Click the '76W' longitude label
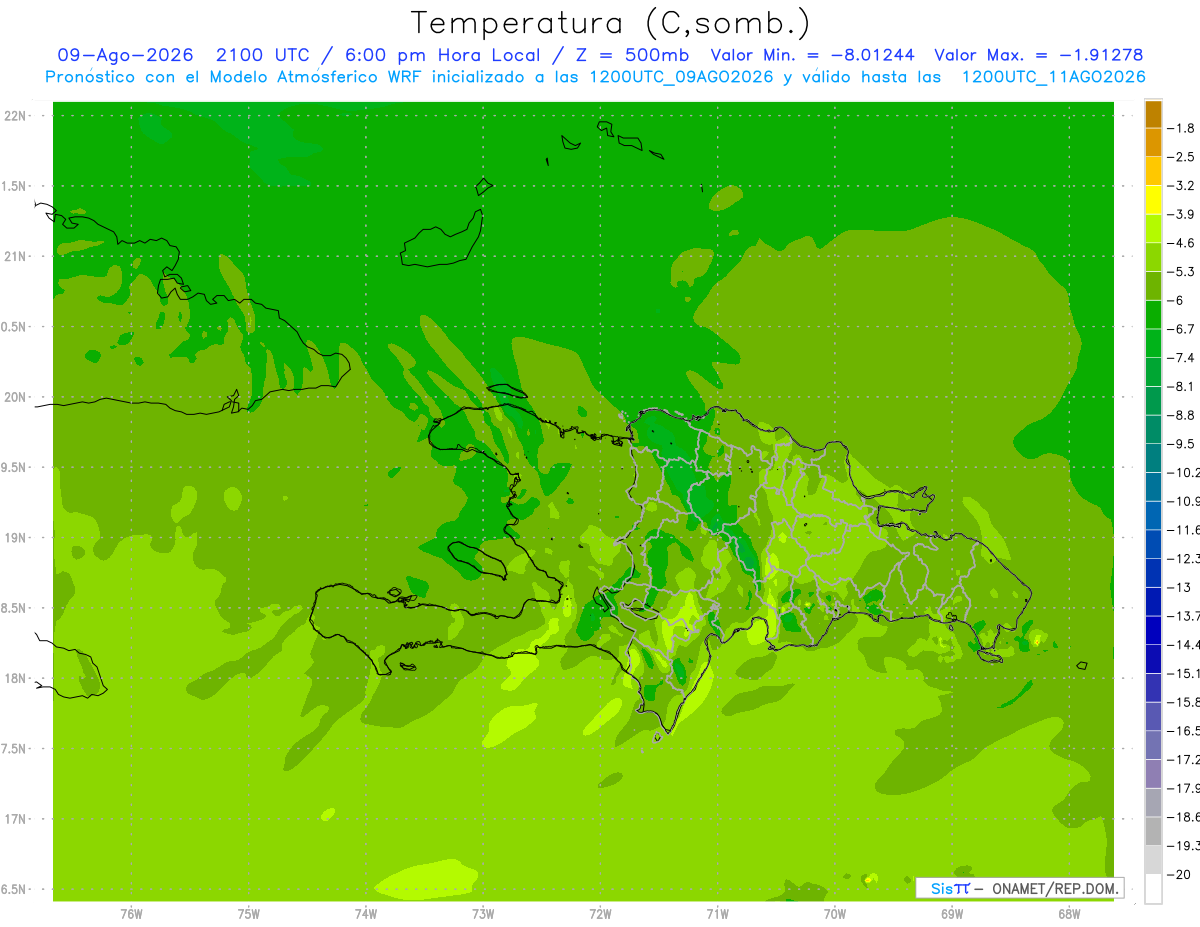 tap(131, 913)
